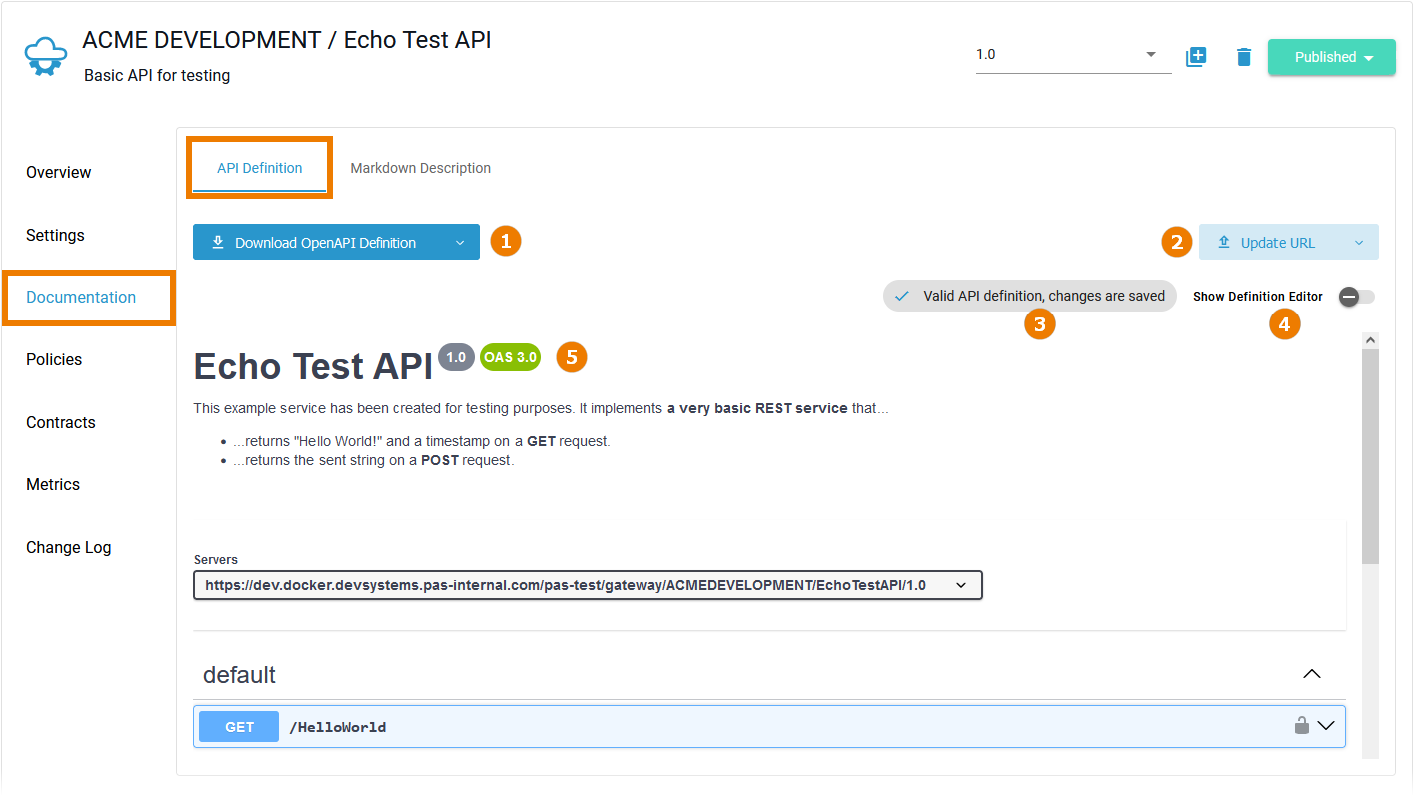1415x796 pixels.
Task: Click the gray 1.0 version badge
Action: click(456, 356)
